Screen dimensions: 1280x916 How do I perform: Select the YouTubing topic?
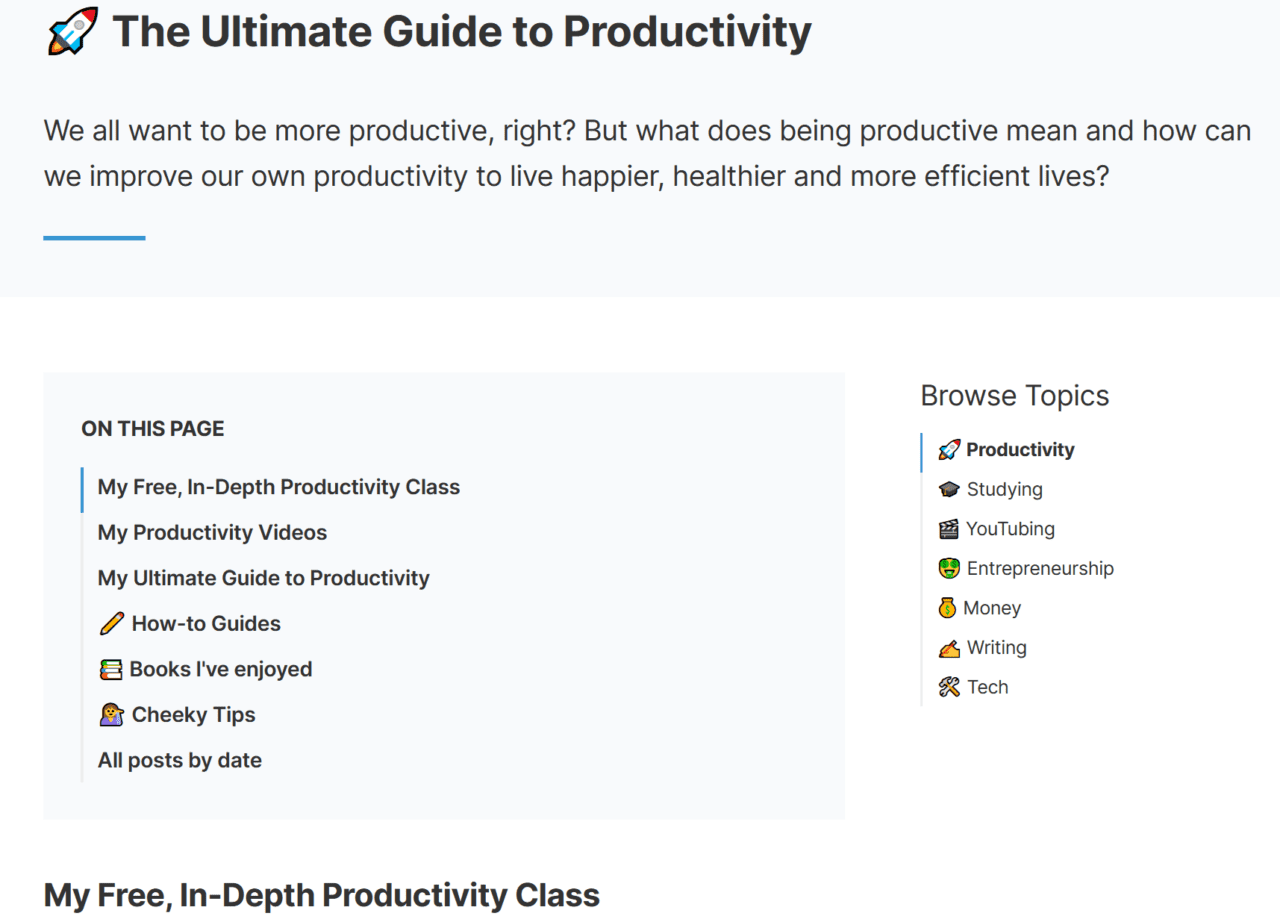pyautogui.click(x=1010, y=529)
